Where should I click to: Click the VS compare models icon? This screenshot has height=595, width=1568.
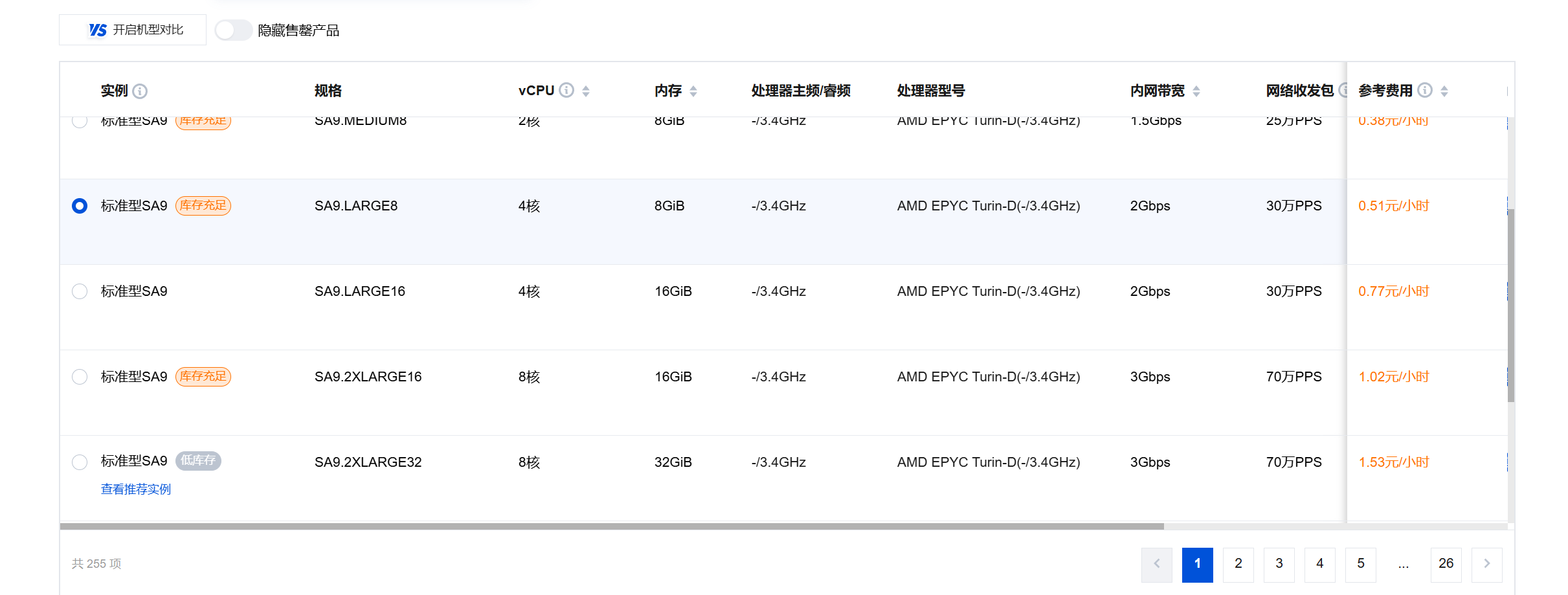pos(98,30)
